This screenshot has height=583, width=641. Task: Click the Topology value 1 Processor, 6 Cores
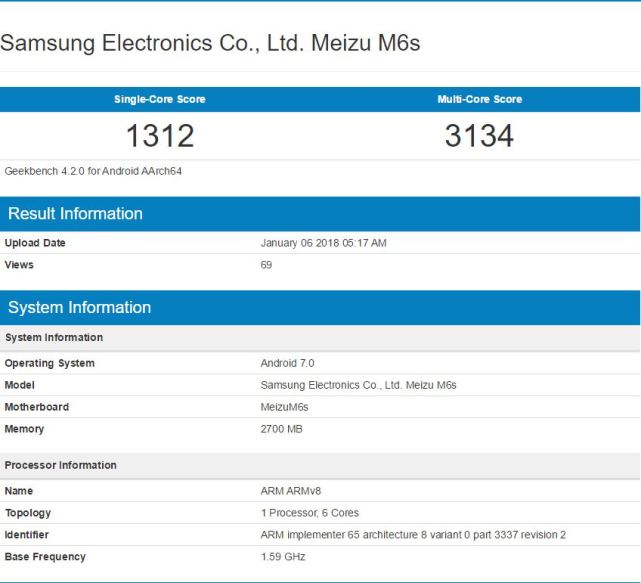tap(310, 513)
